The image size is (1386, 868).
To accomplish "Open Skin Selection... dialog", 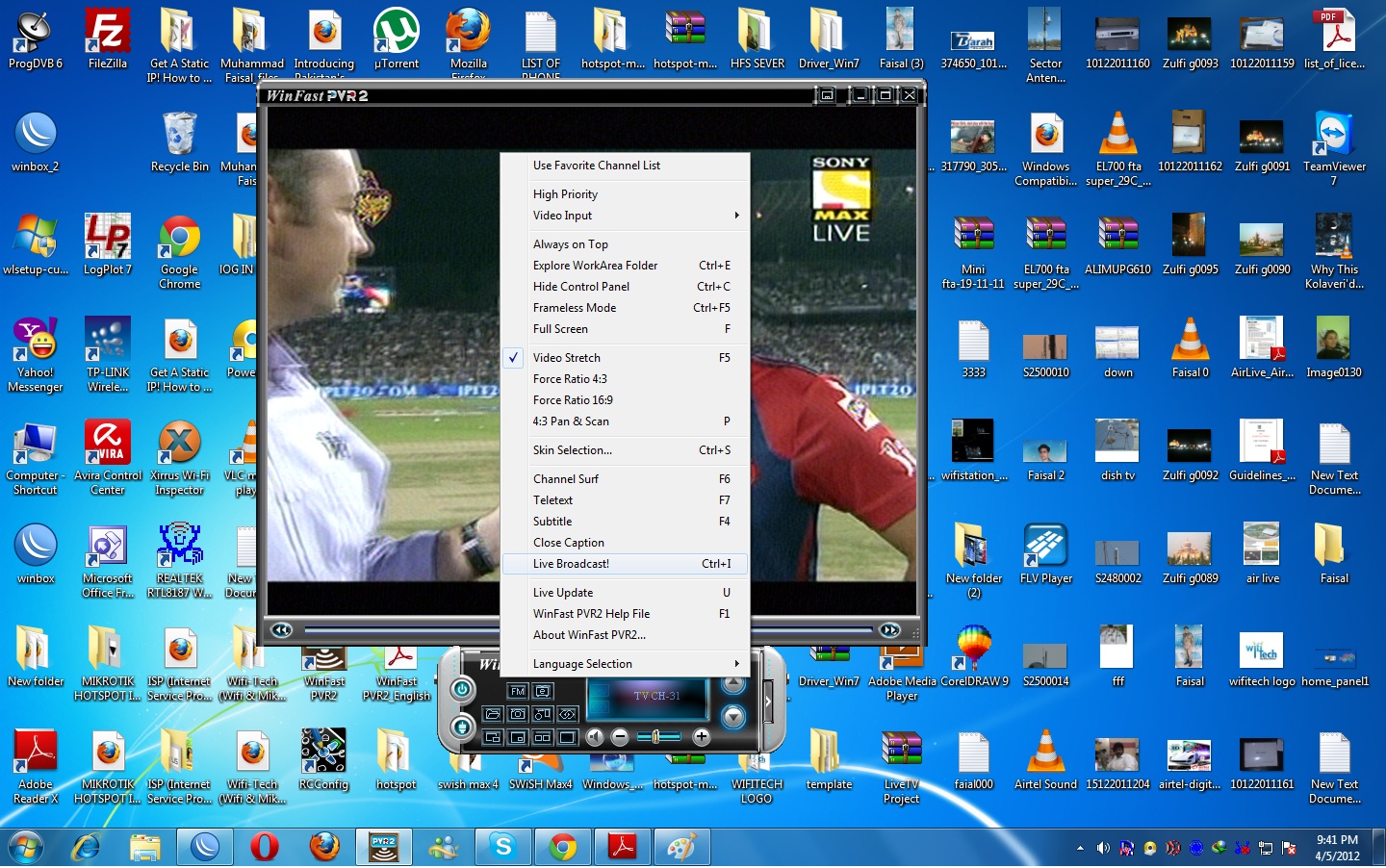I will coord(626,450).
